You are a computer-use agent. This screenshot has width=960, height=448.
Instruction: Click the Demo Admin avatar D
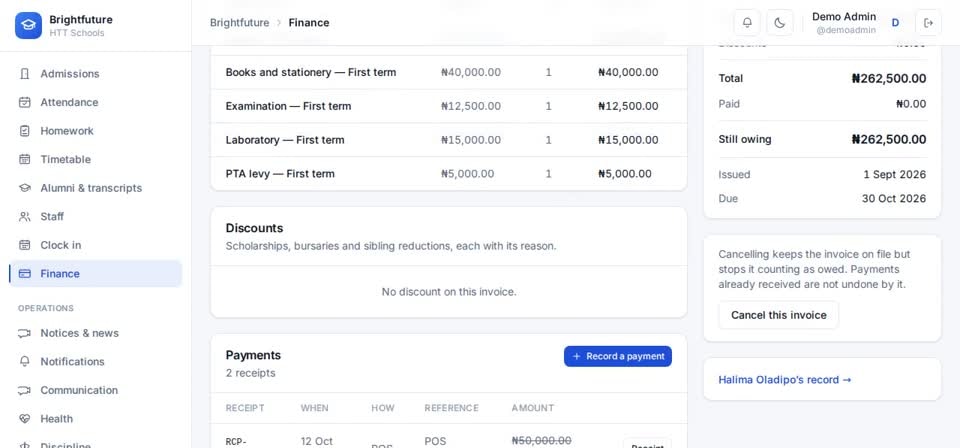tap(895, 23)
